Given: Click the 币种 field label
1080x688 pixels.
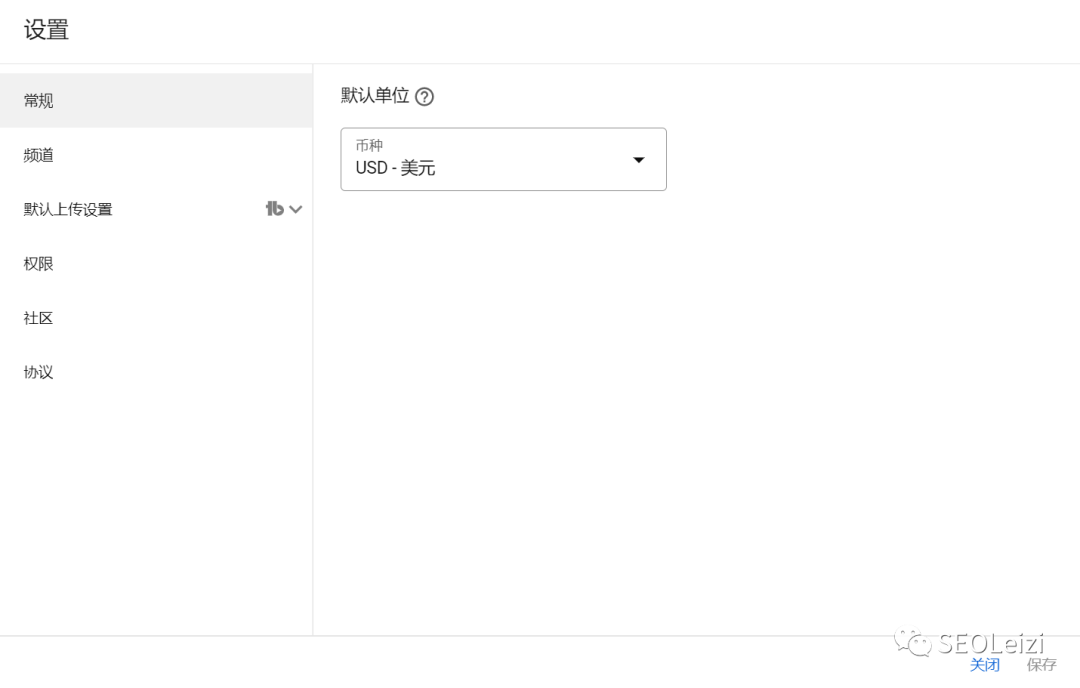Looking at the screenshot, I should click(x=369, y=146).
